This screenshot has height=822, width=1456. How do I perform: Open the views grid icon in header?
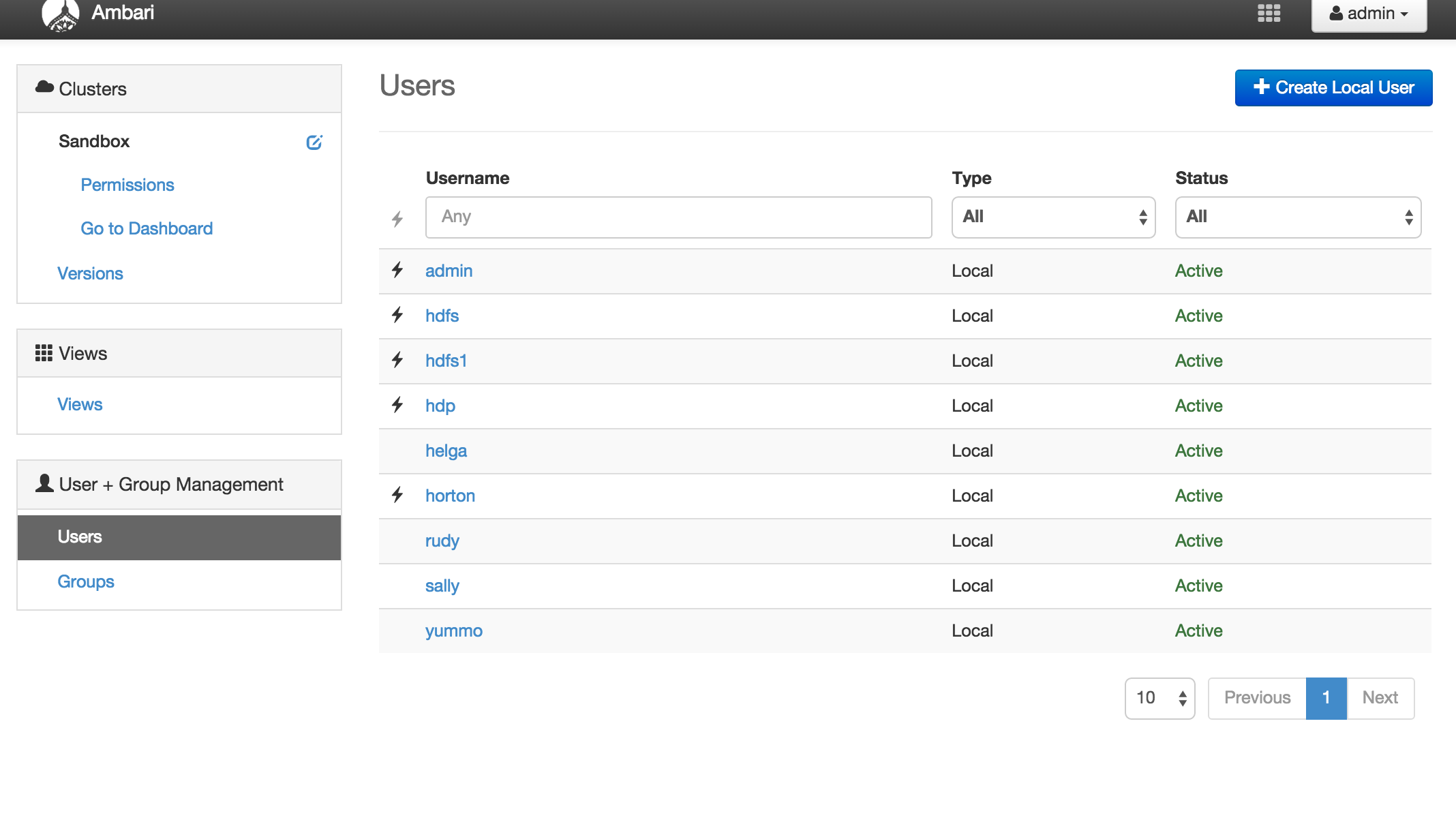[x=1269, y=13]
